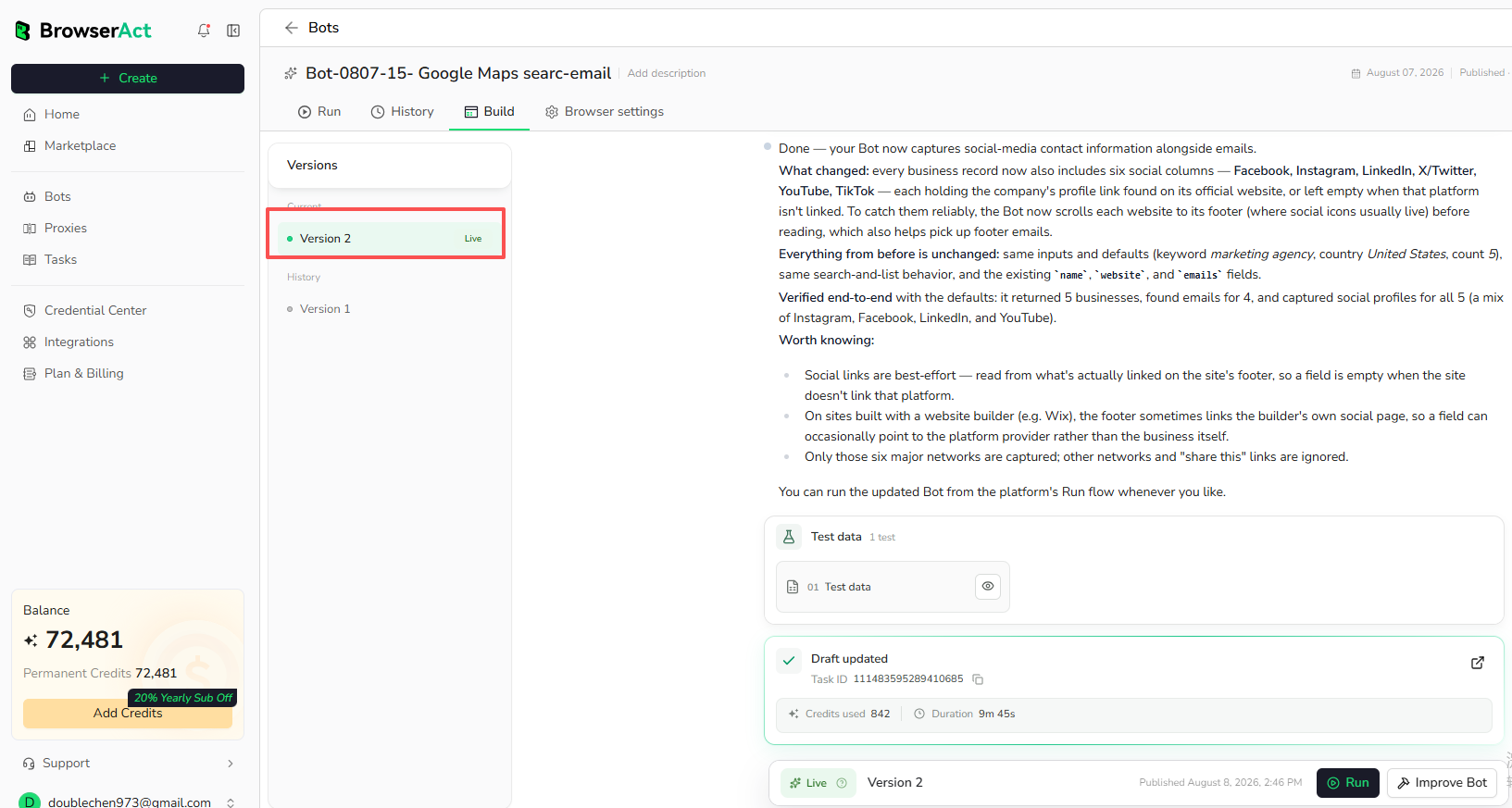Collapse the sidebar panel icon

233,31
